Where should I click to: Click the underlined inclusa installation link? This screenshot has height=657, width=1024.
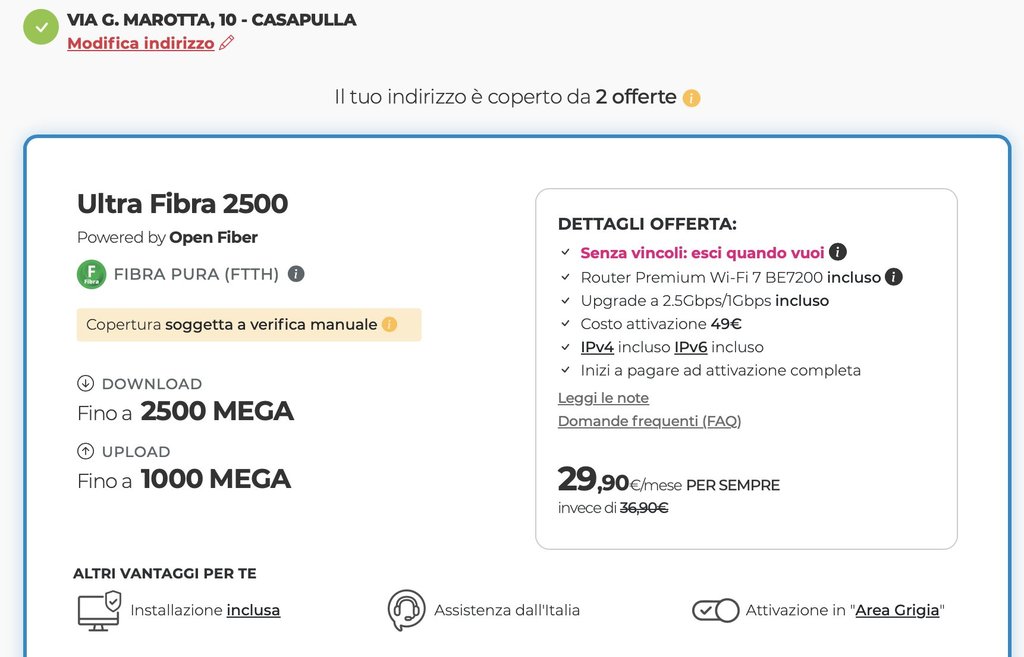pos(253,610)
